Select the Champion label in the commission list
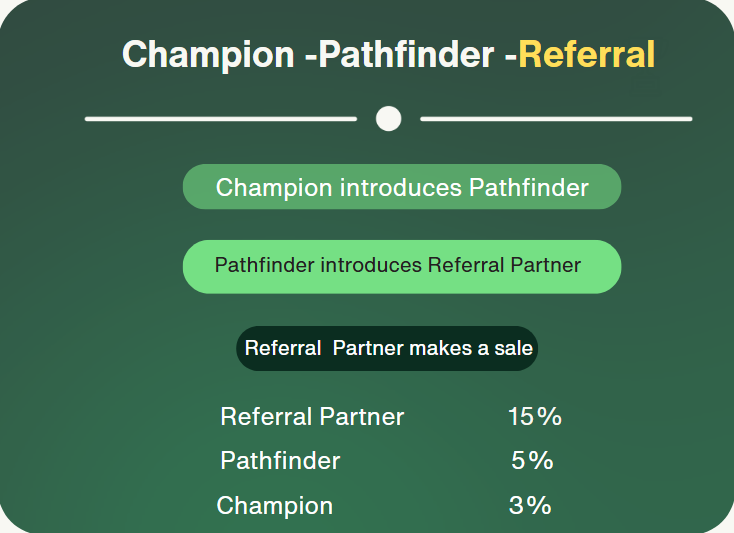The image size is (734, 533). [x=275, y=506]
